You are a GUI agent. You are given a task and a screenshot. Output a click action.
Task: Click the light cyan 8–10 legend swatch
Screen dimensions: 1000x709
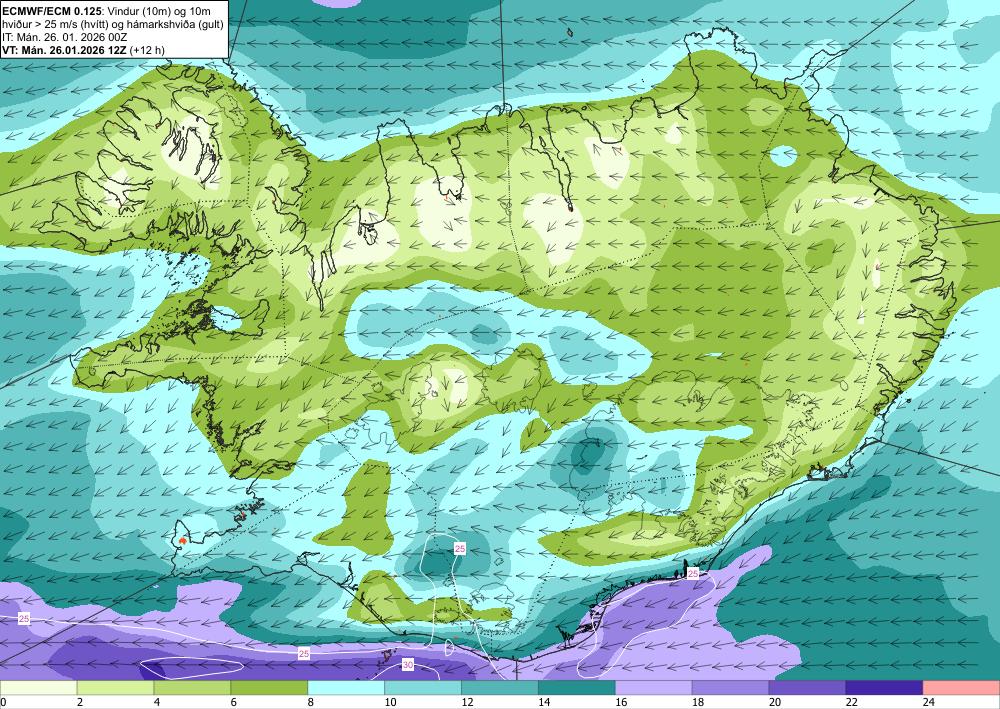tap(346, 688)
